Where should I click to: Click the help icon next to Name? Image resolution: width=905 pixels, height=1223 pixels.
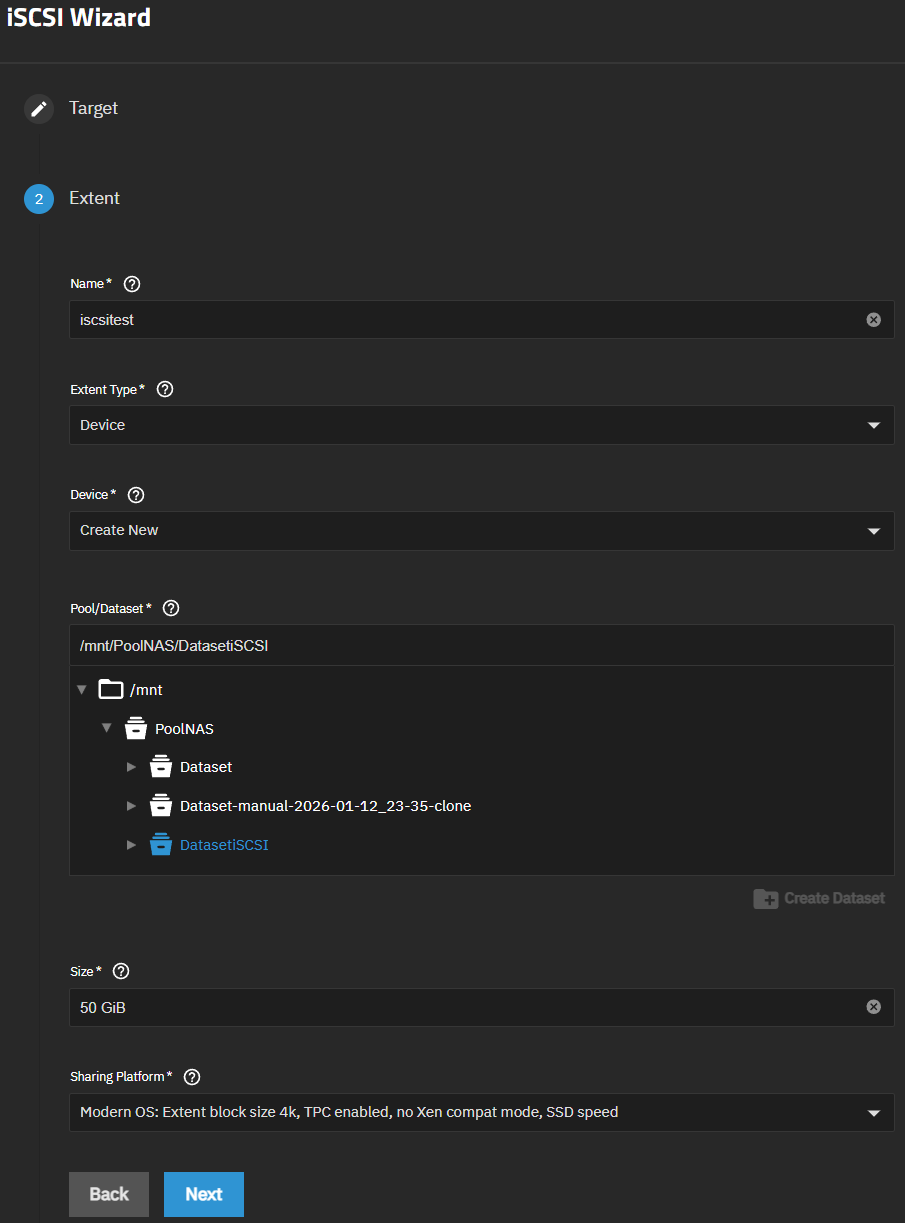click(132, 284)
